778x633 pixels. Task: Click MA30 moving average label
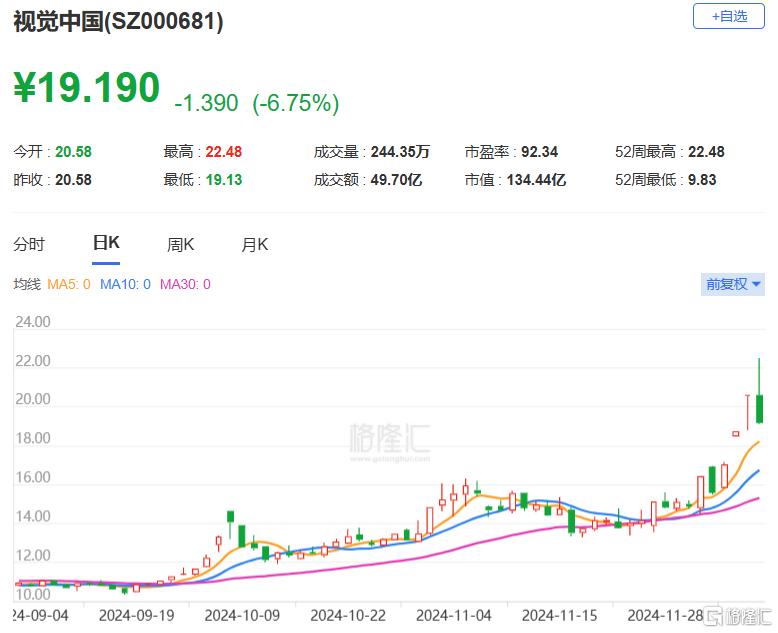(x=185, y=284)
